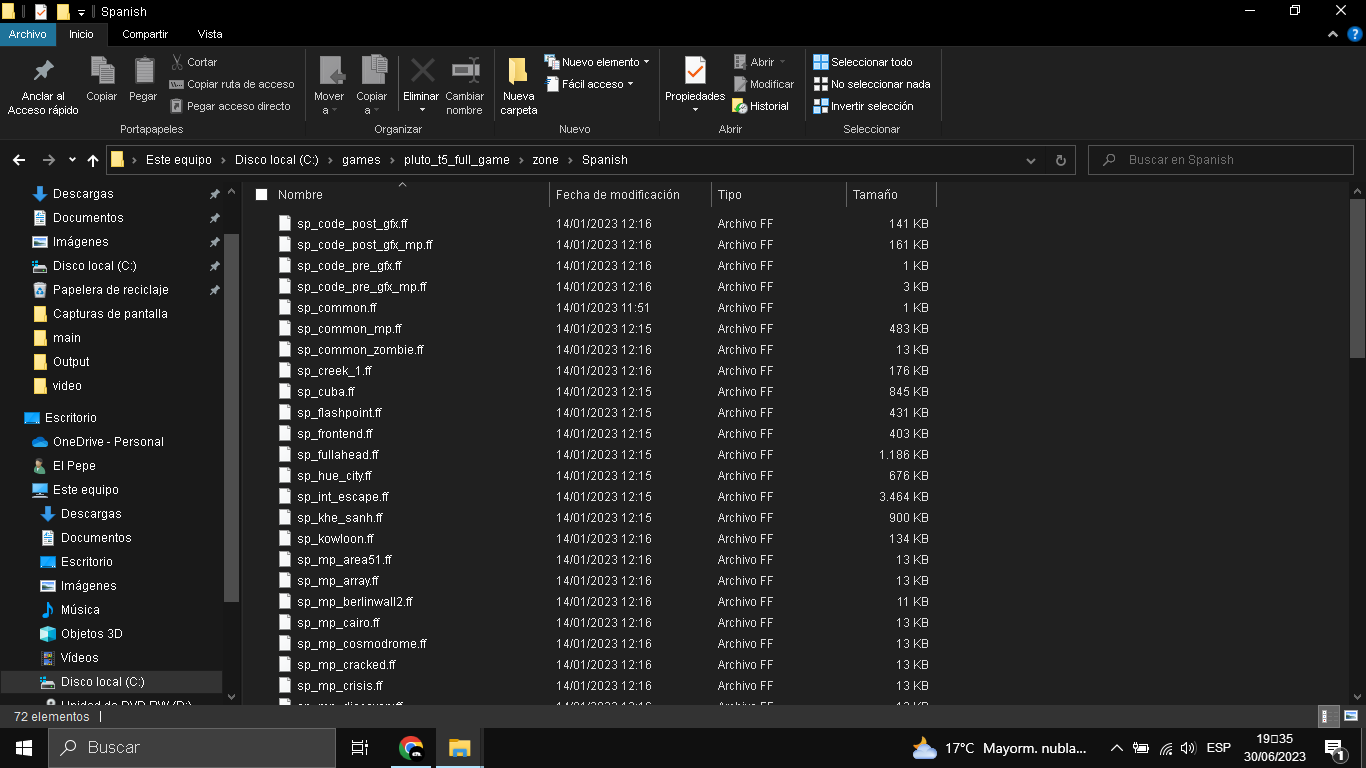1366x768 pixels.
Task: Click Invertir selección
Action: coord(864,106)
